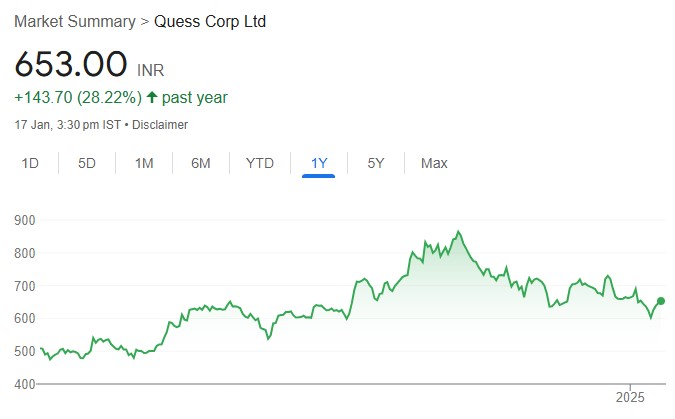The width and height of the screenshot is (675, 419).
Task: View the 5Y price history
Action: click(376, 163)
